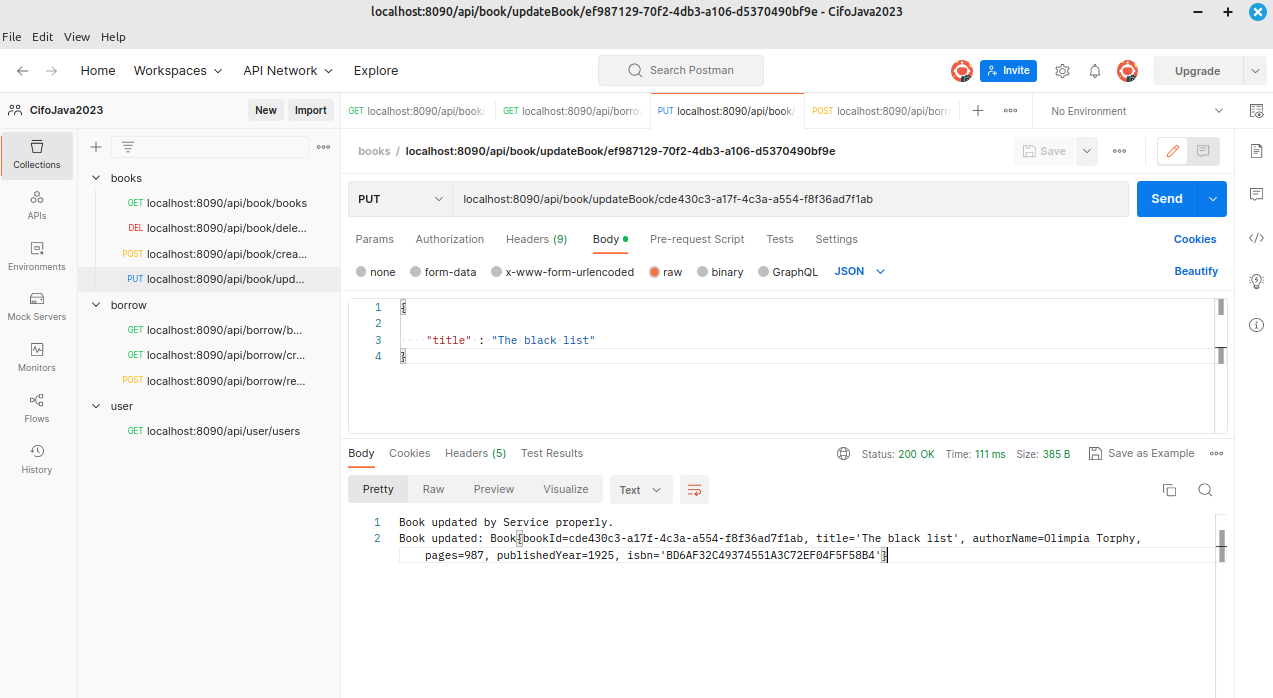Collapse the user collection
1273x698 pixels.
pos(97,406)
